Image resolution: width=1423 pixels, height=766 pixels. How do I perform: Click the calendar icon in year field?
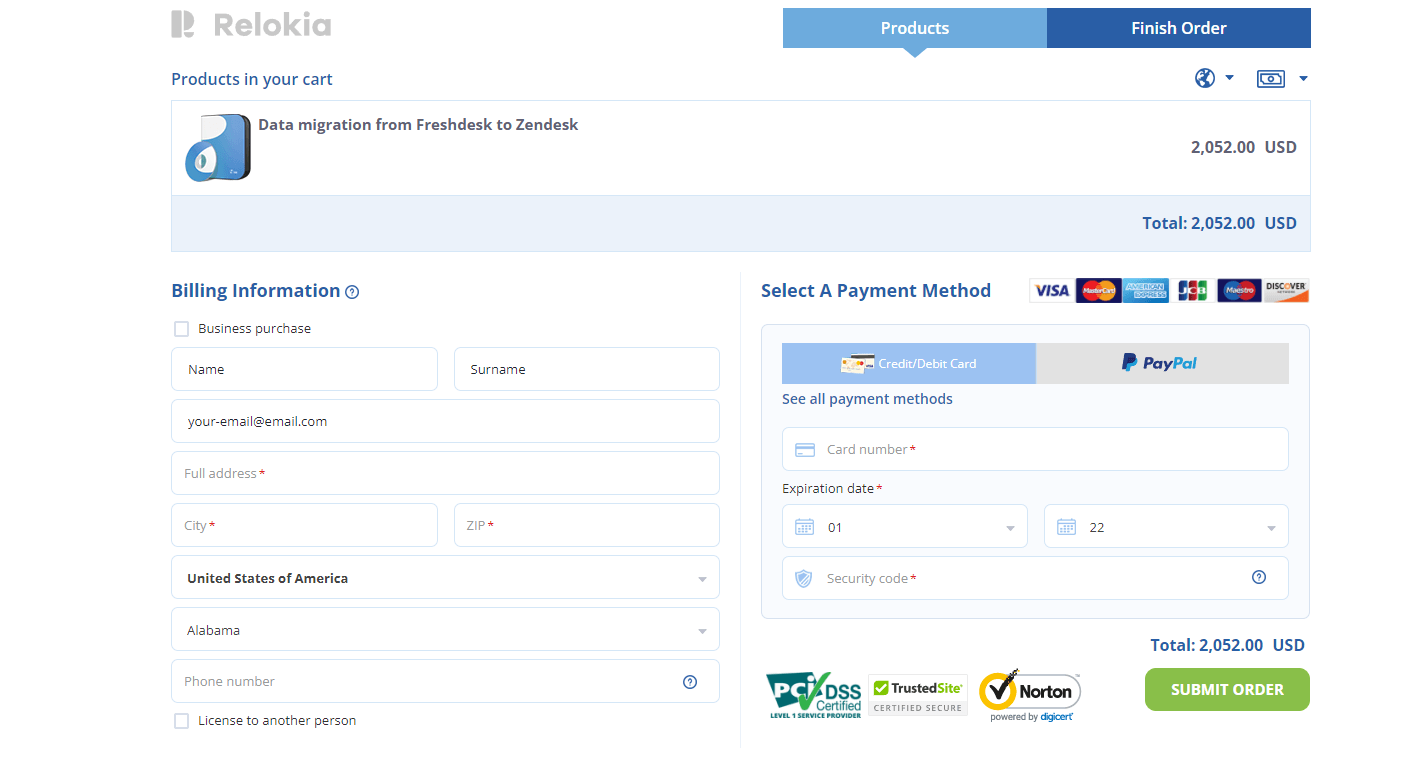(x=1066, y=527)
